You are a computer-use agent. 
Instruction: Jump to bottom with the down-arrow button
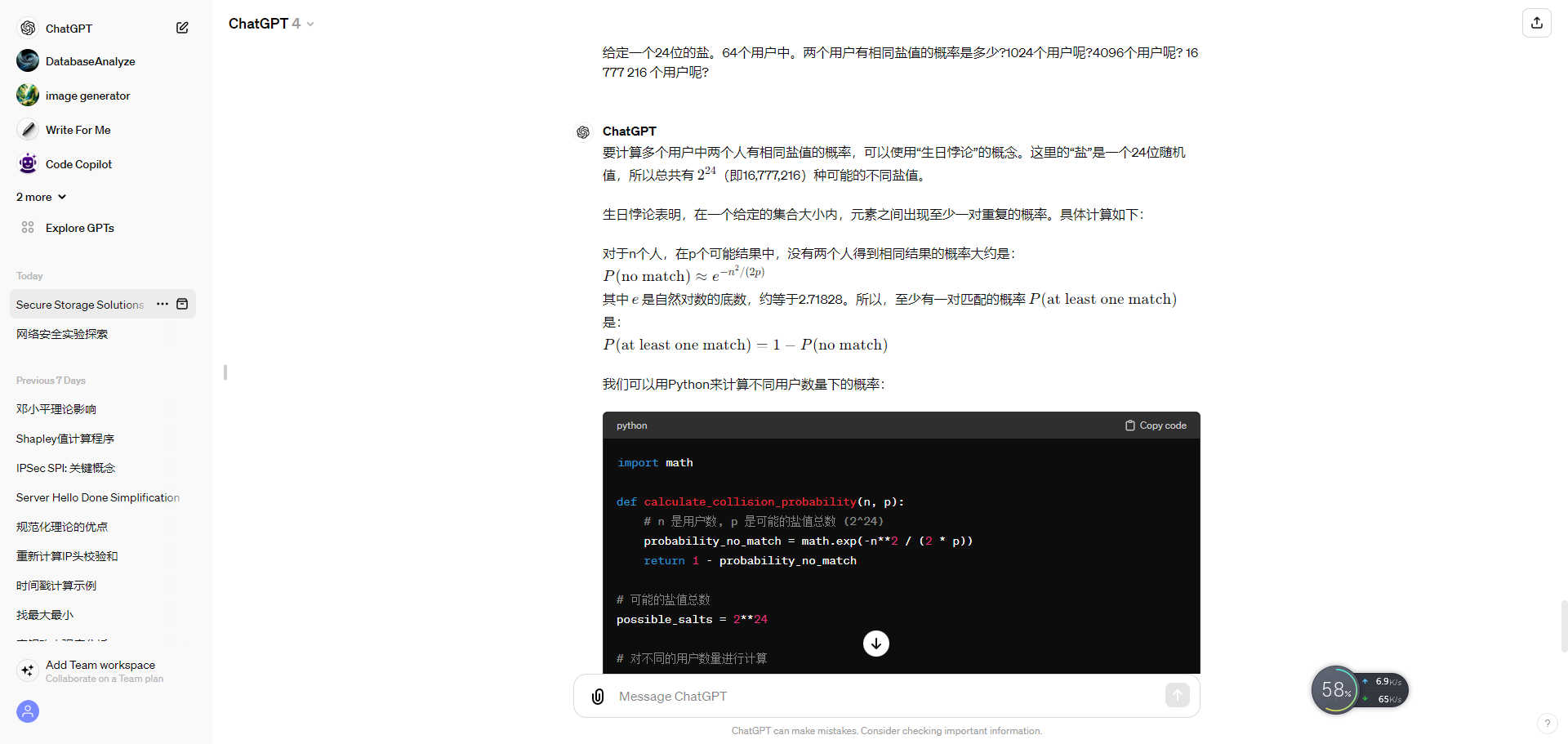(876, 644)
